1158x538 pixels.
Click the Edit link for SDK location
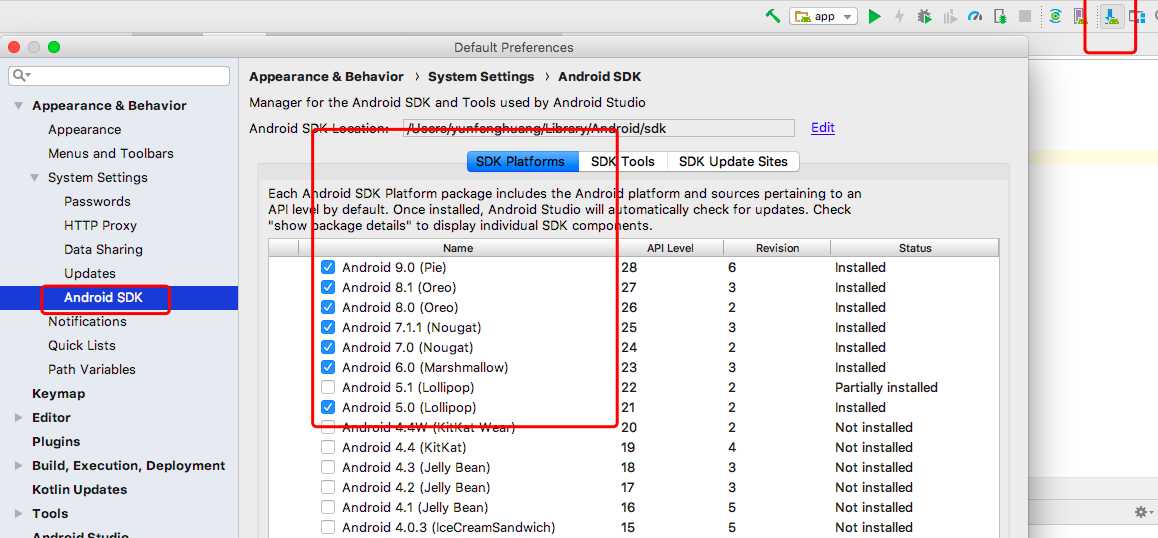tap(823, 127)
